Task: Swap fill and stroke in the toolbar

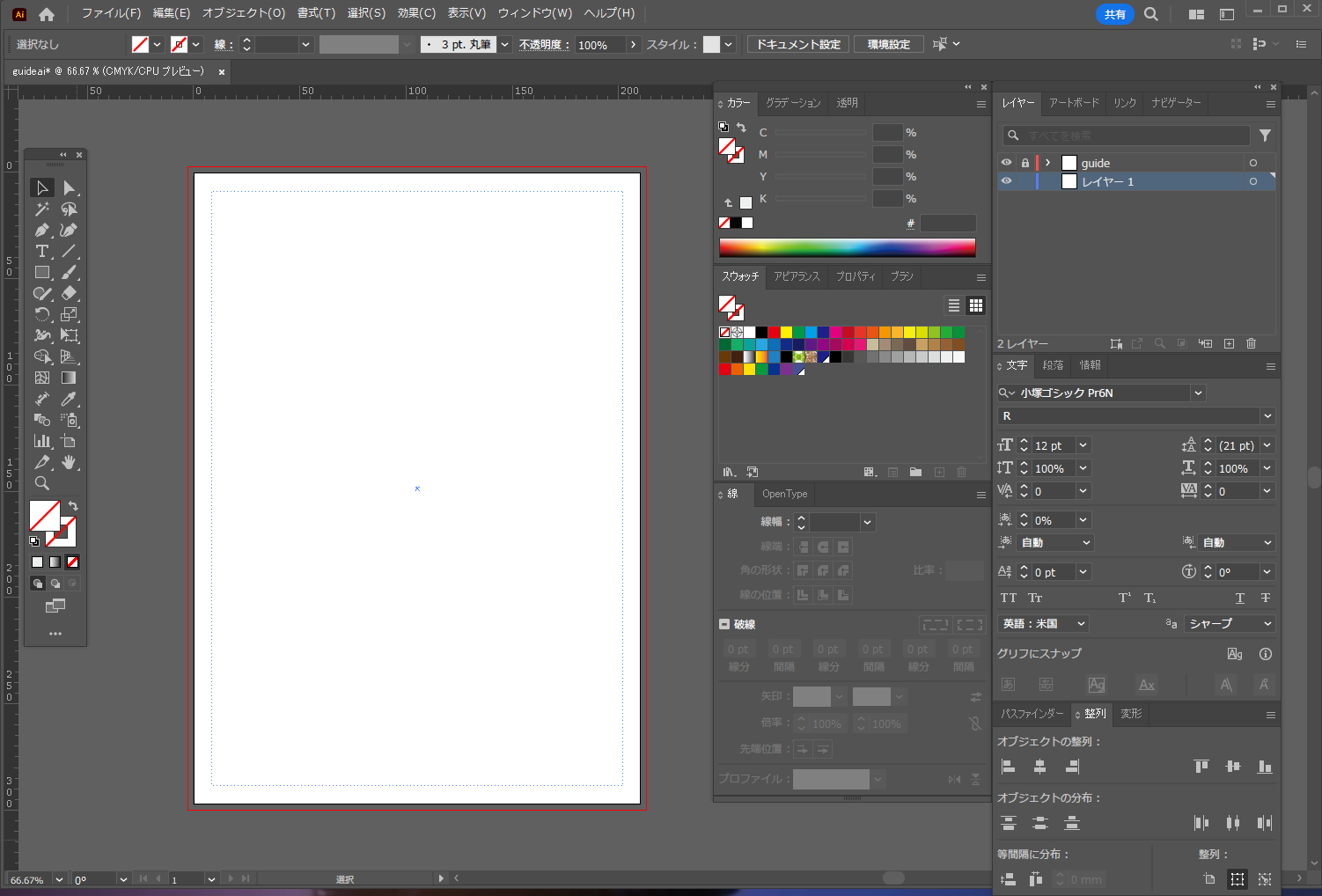Action: (x=73, y=506)
